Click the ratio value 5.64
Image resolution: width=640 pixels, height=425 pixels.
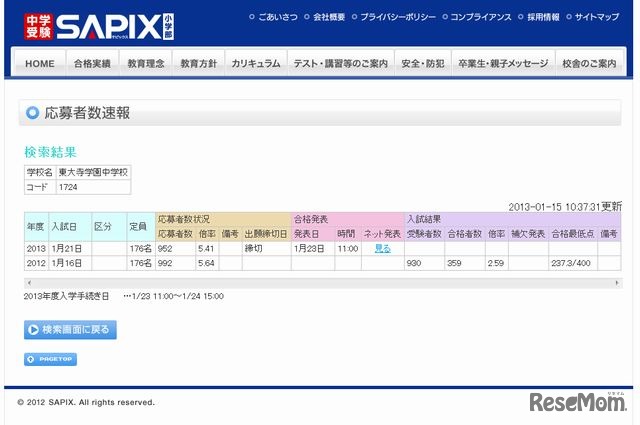click(x=206, y=263)
